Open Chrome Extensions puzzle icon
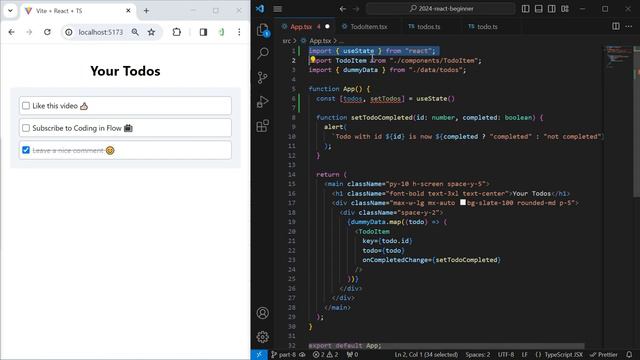The image size is (640, 360). pyautogui.click(x=176, y=32)
